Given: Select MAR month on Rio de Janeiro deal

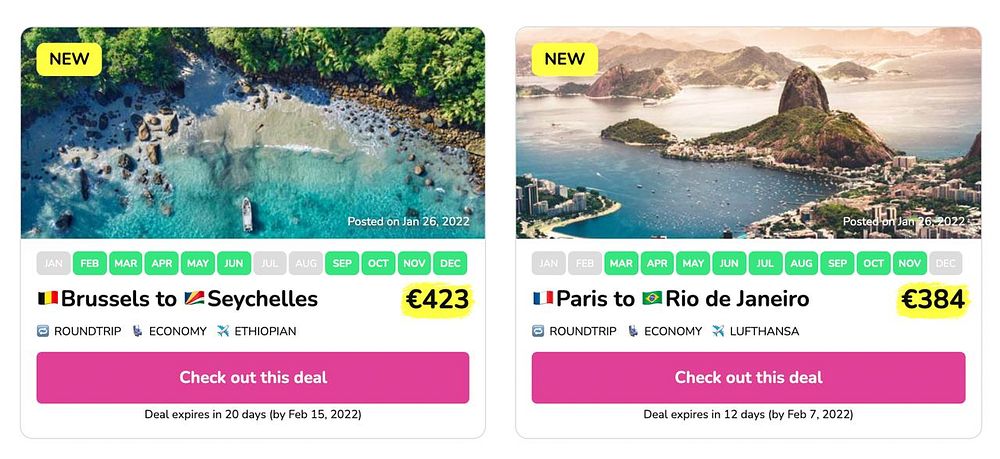Looking at the screenshot, I should (621, 264).
